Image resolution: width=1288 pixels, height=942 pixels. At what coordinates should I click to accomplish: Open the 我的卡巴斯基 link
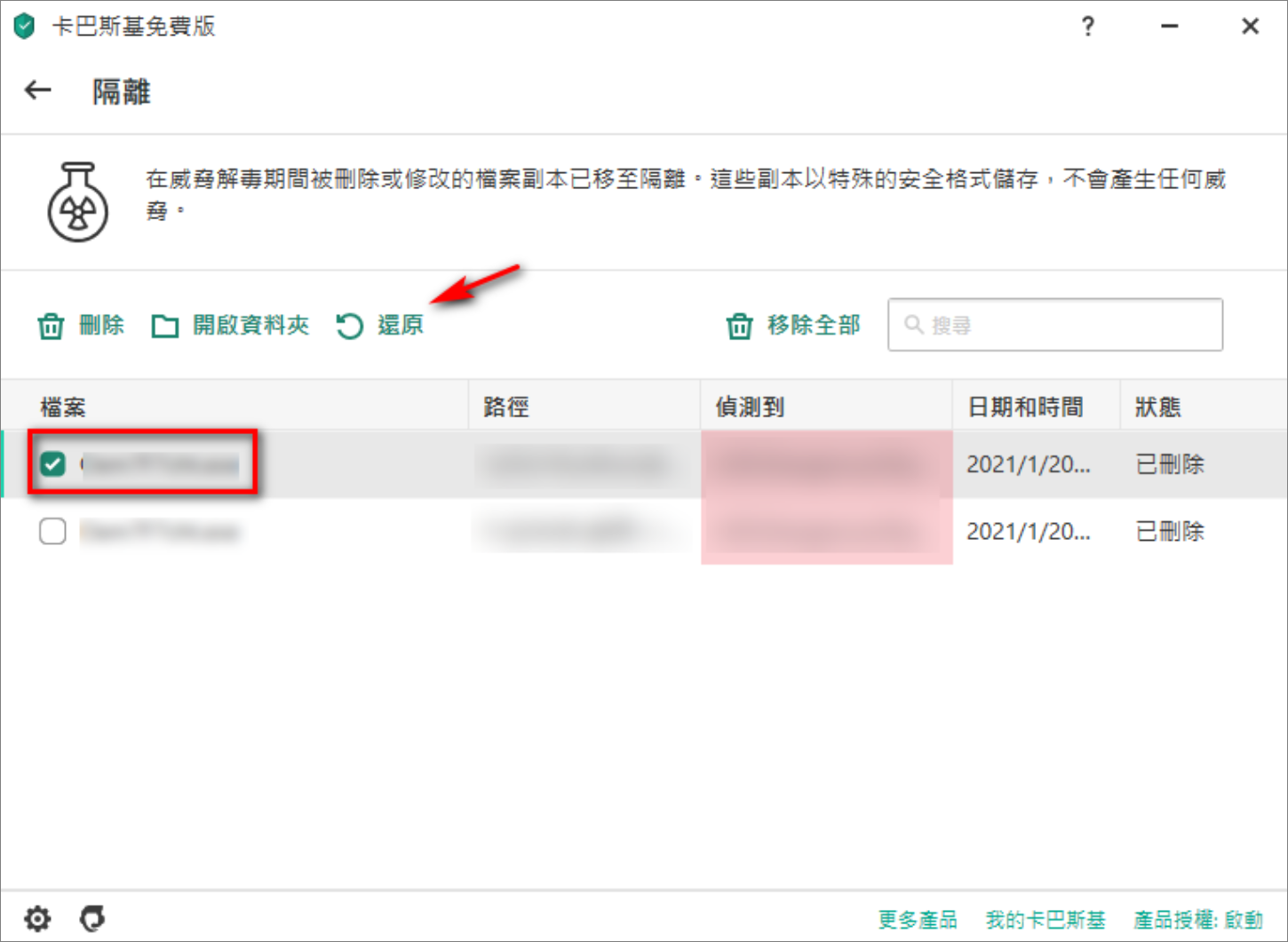pyautogui.click(x=1046, y=920)
